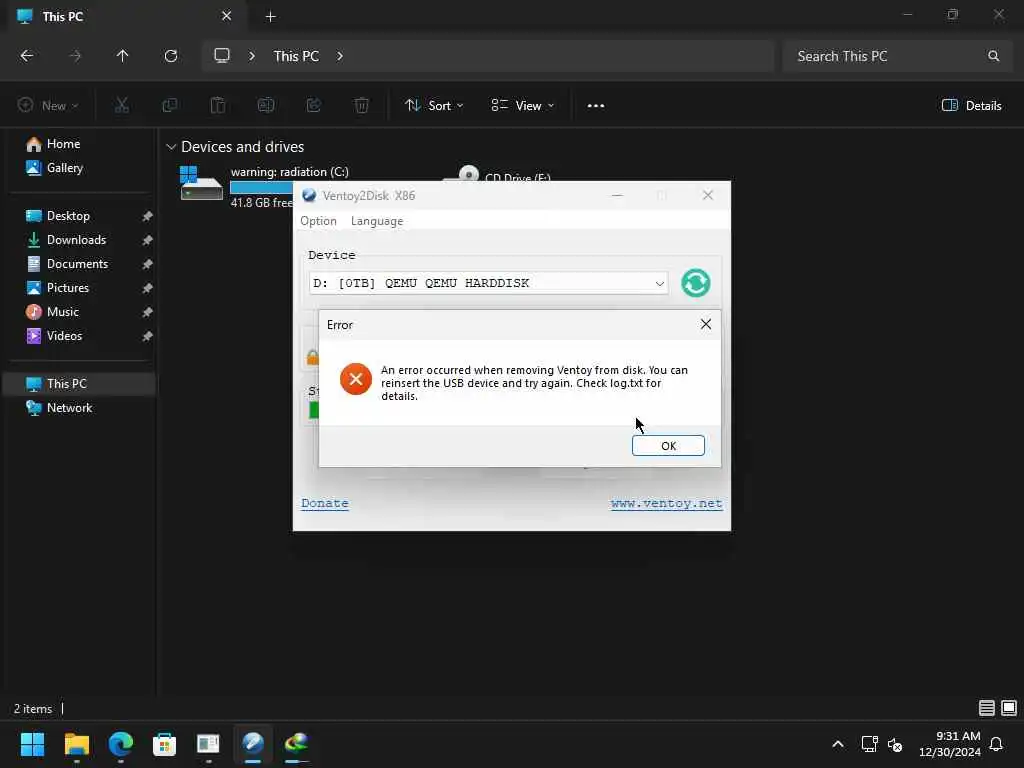Refresh the File Explorer view
Viewport: 1024px width, 768px height.
171,56
